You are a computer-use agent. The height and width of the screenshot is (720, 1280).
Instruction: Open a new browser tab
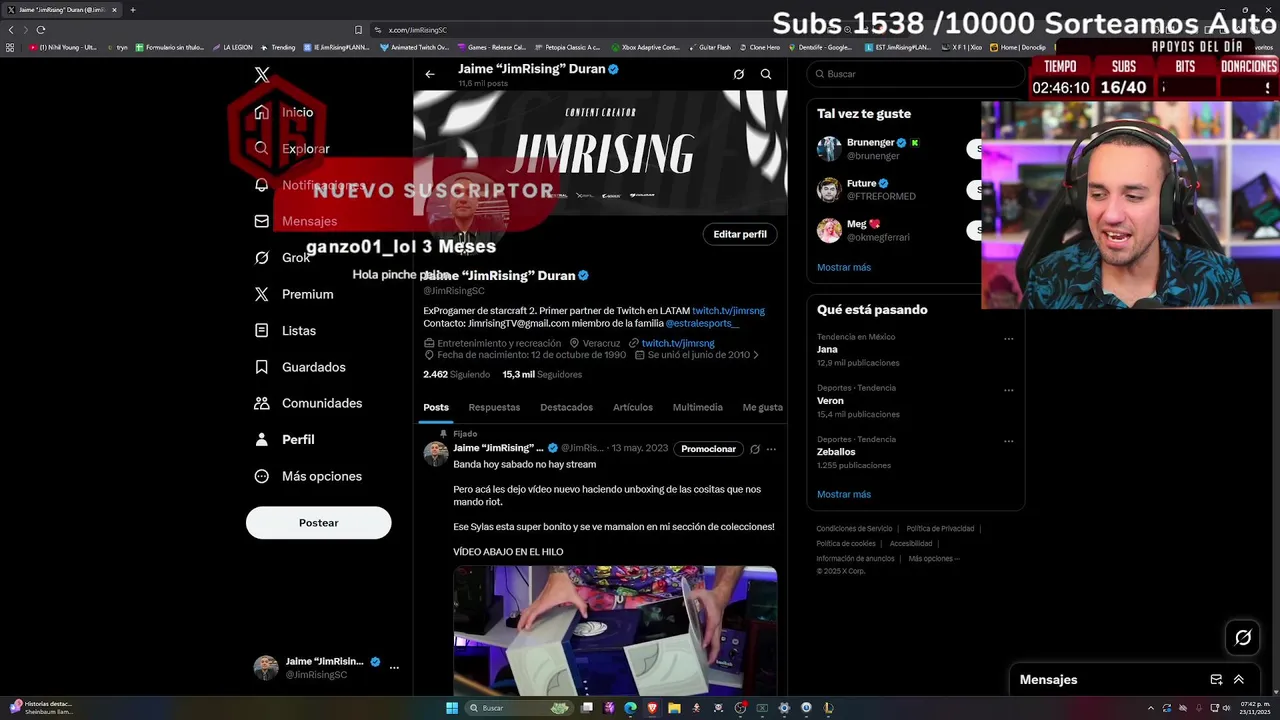(x=132, y=10)
